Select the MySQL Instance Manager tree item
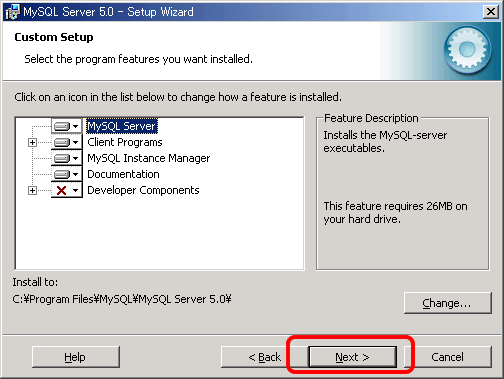The image size is (504, 379). pyautogui.click(x=149, y=158)
